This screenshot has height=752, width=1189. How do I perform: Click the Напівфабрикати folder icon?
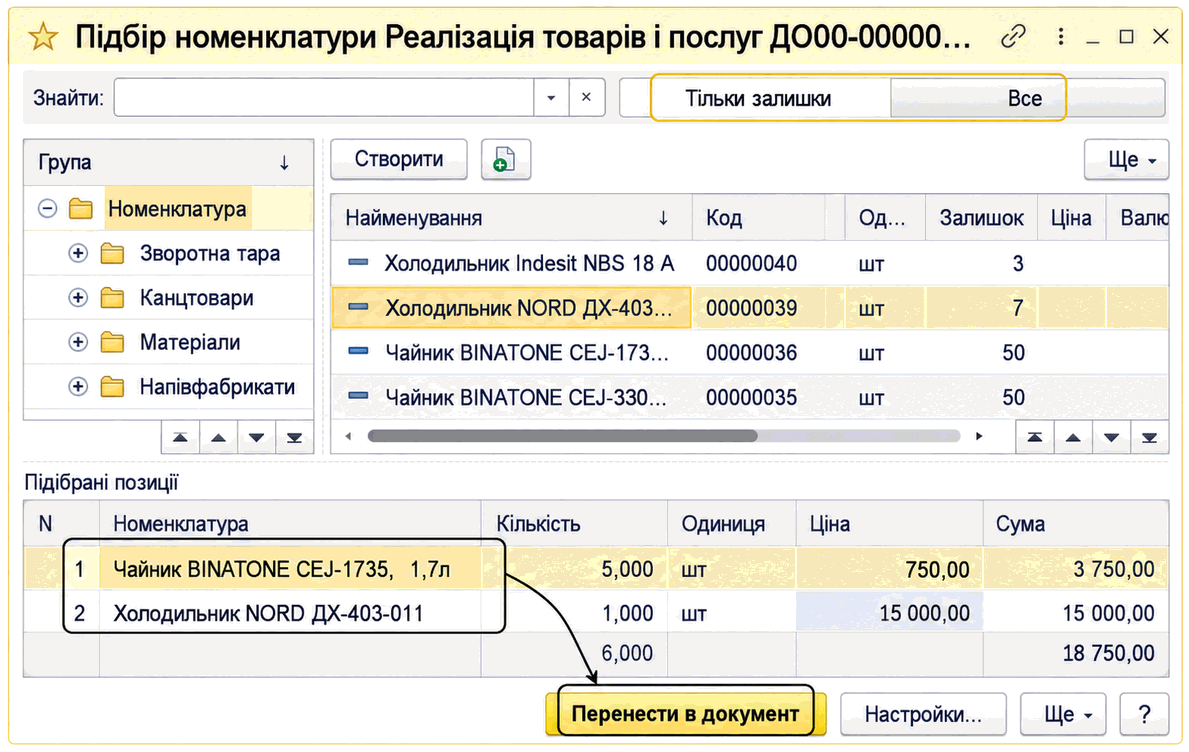[x=112, y=387]
